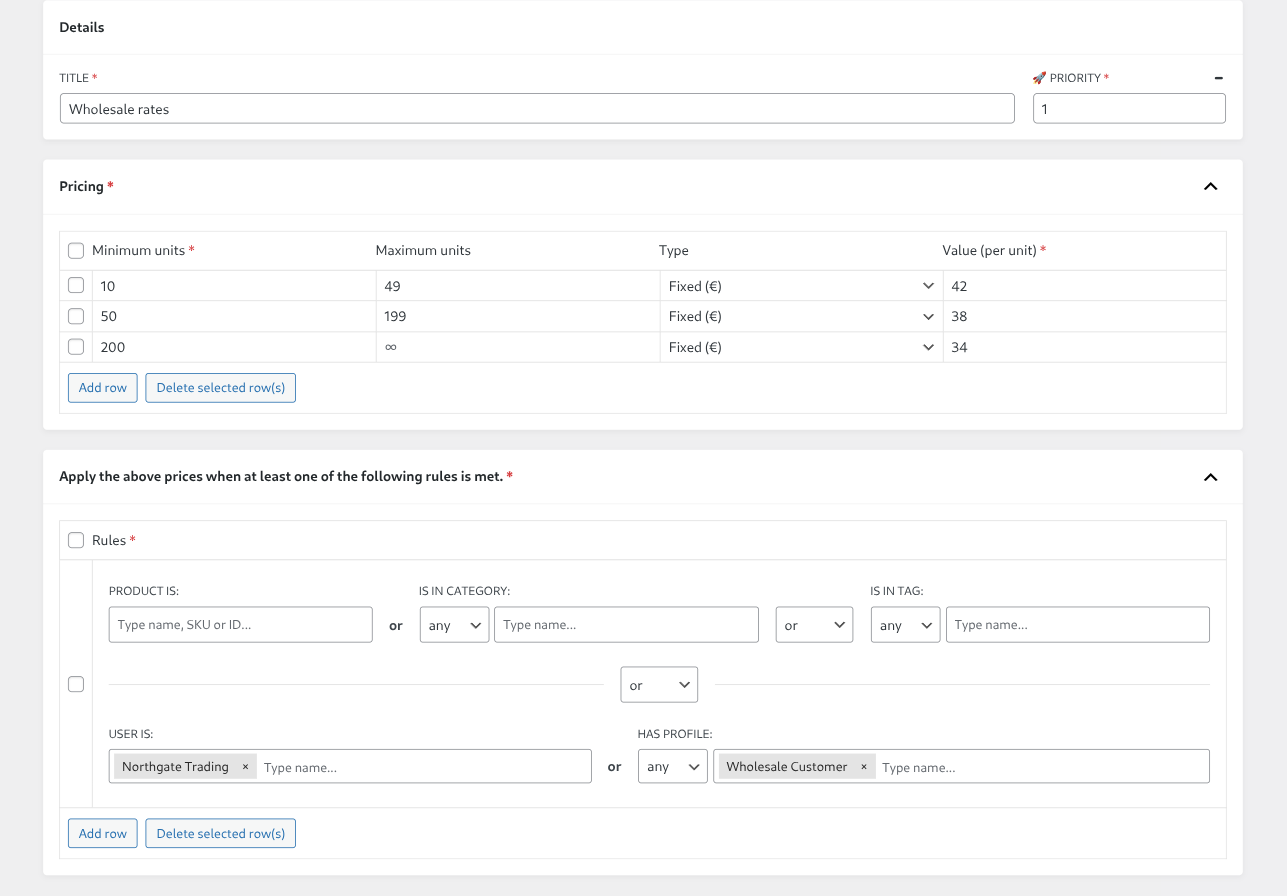The height and width of the screenshot is (896, 1287).
Task: Open the Type dropdown for the 42 row
Action: pos(801,286)
